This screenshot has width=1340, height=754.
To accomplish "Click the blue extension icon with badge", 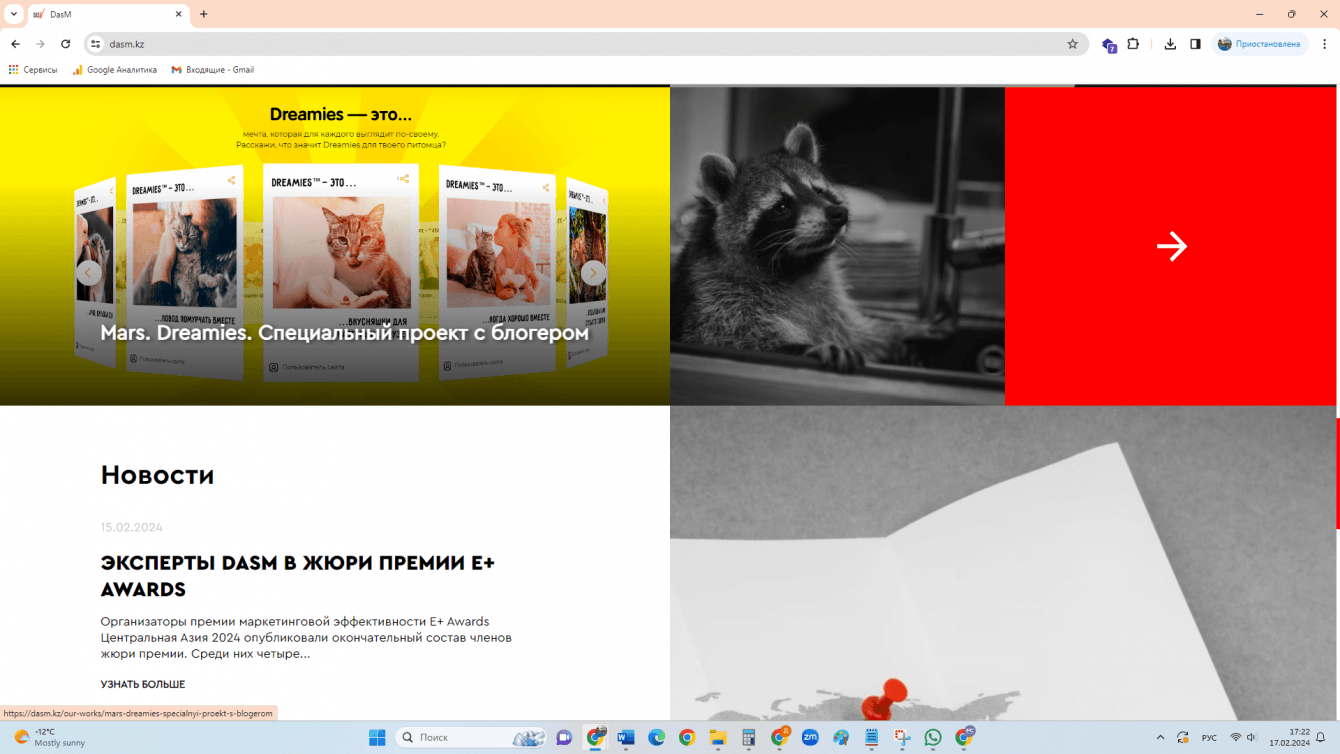I will 1109,45.
